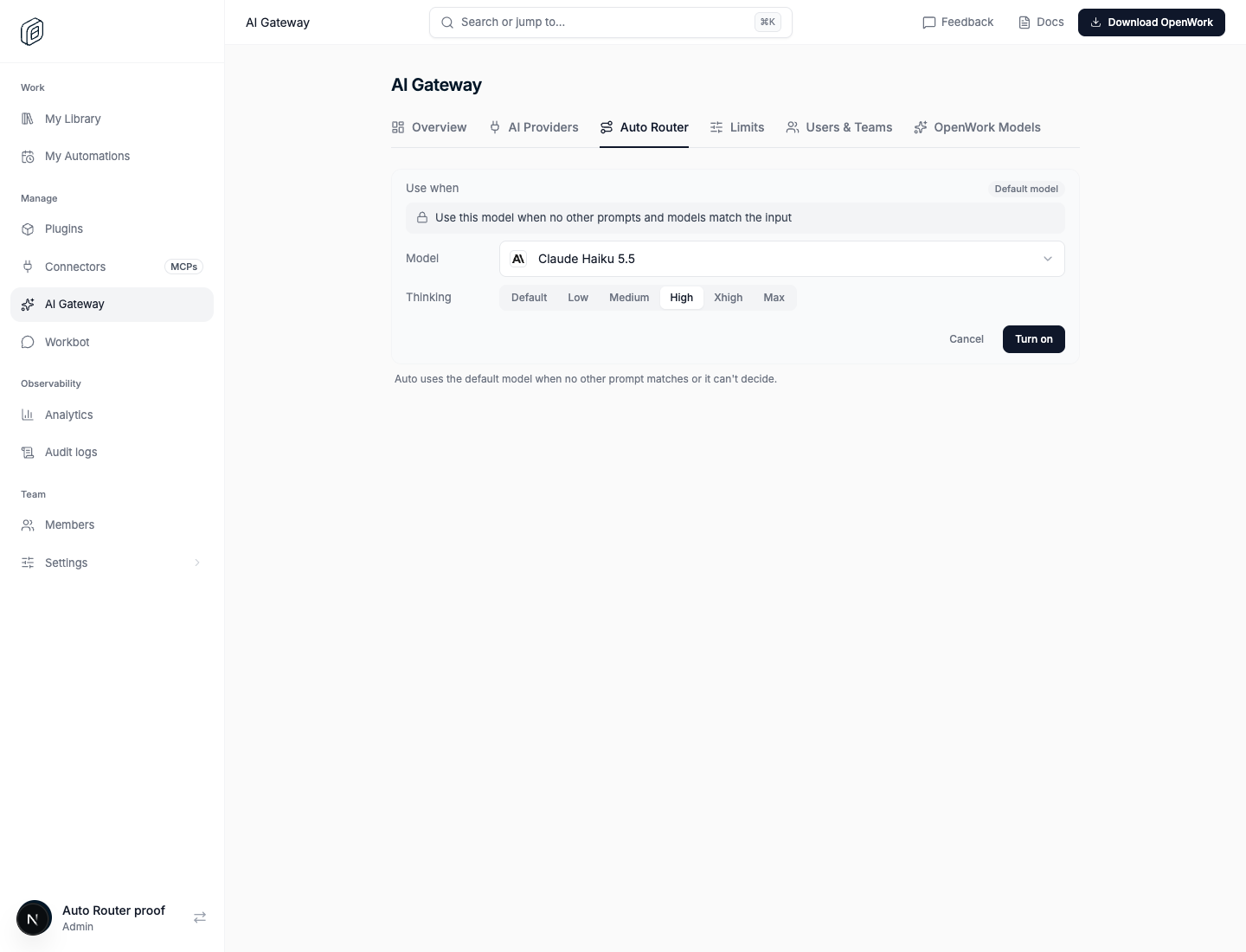Go to Workbot in sidebar
The height and width of the screenshot is (952, 1246).
(x=112, y=342)
